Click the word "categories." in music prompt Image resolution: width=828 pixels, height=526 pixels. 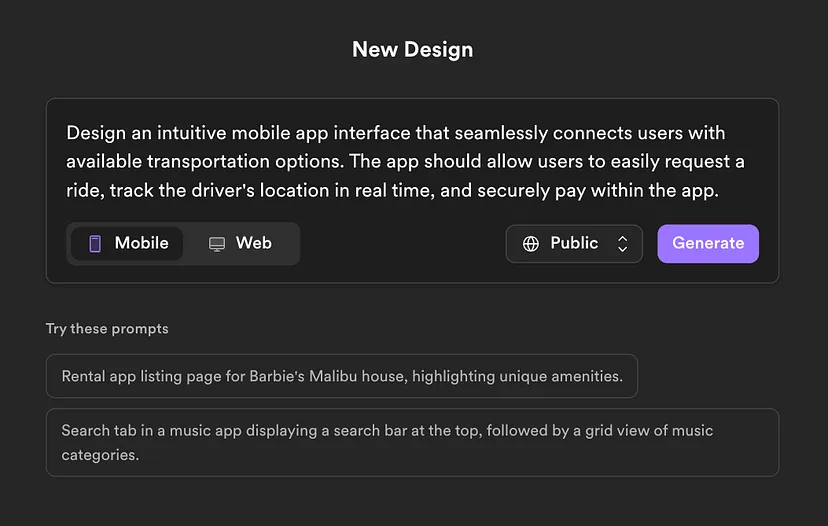tap(100, 455)
